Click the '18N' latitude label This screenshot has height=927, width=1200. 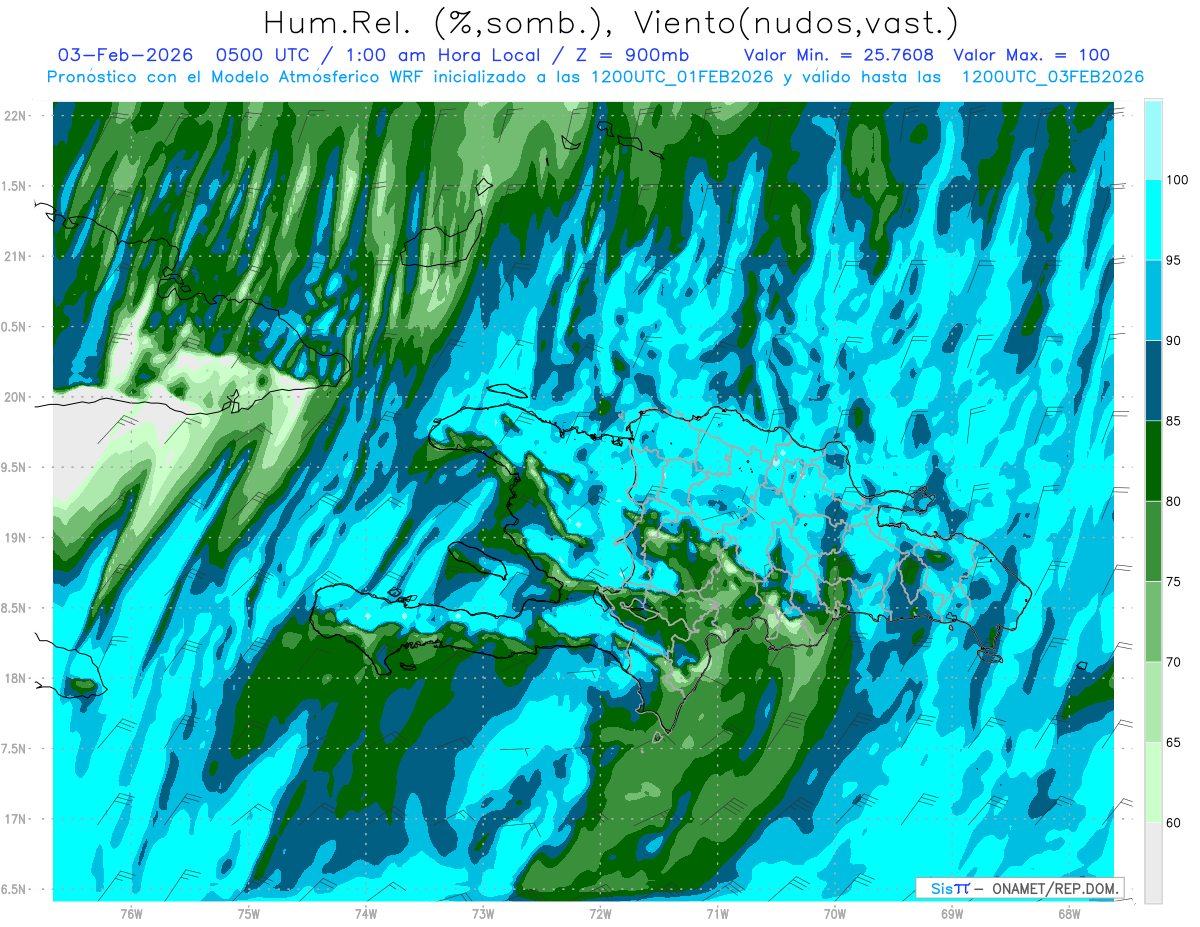16,679
